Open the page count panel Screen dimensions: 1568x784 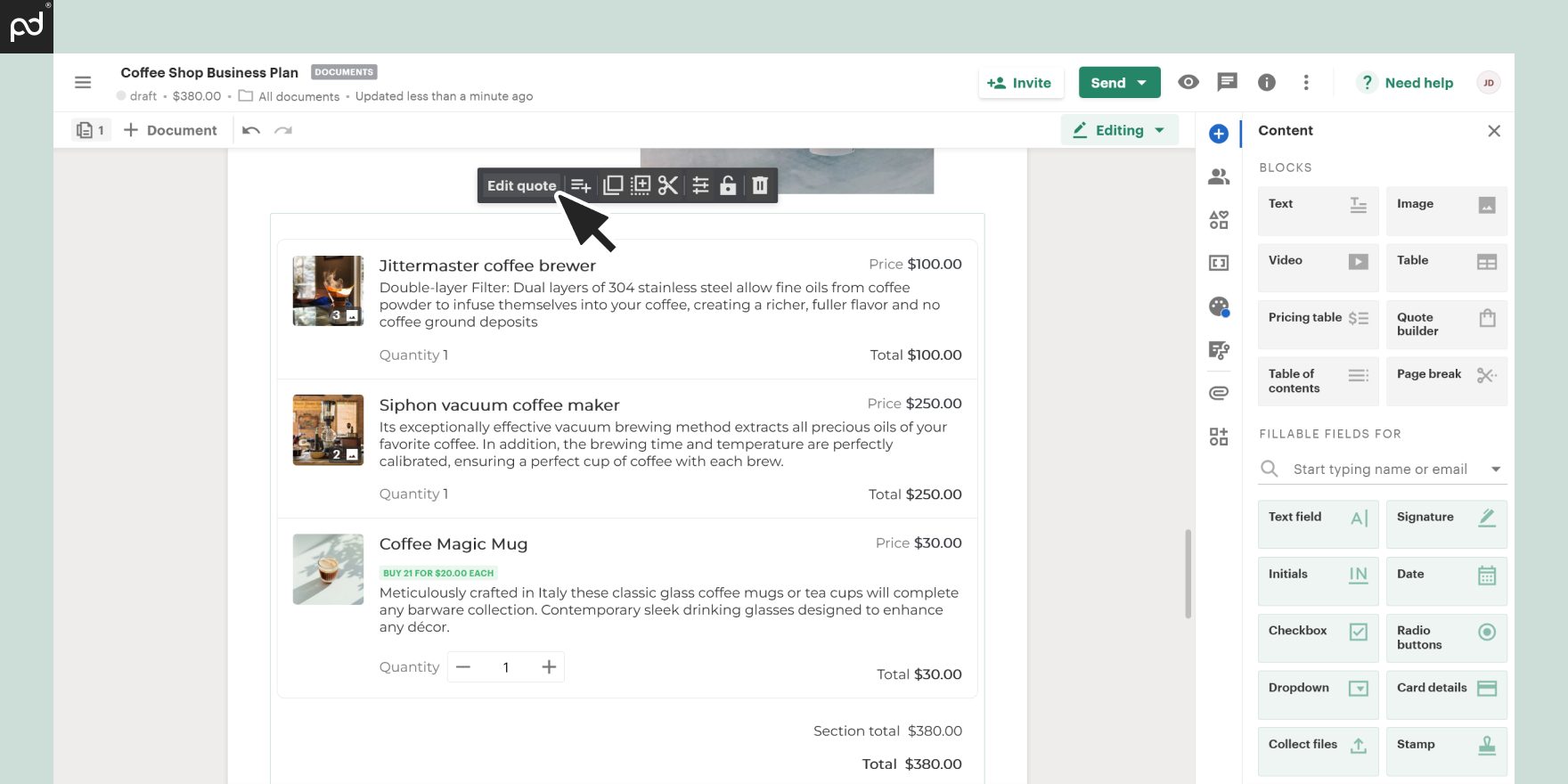[x=91, y=130]
